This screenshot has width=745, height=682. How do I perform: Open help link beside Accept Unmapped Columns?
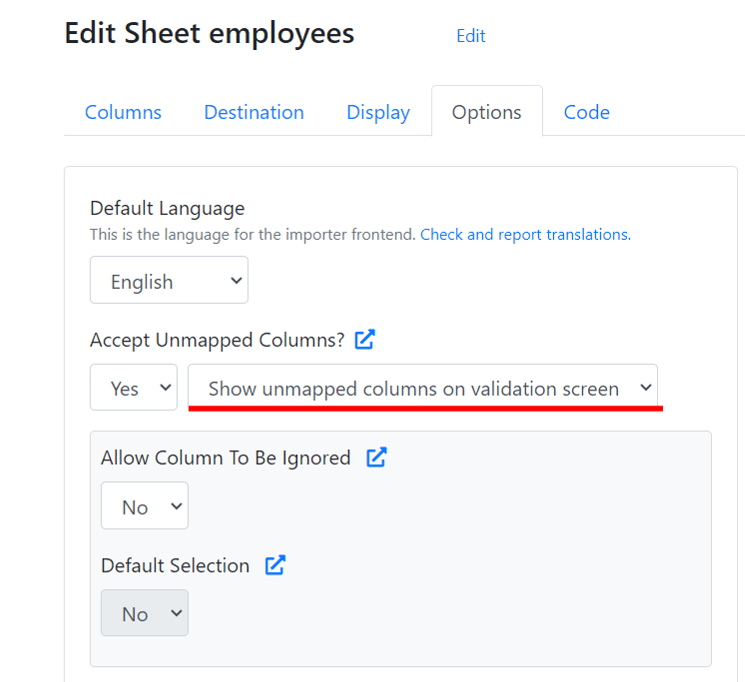365,339
